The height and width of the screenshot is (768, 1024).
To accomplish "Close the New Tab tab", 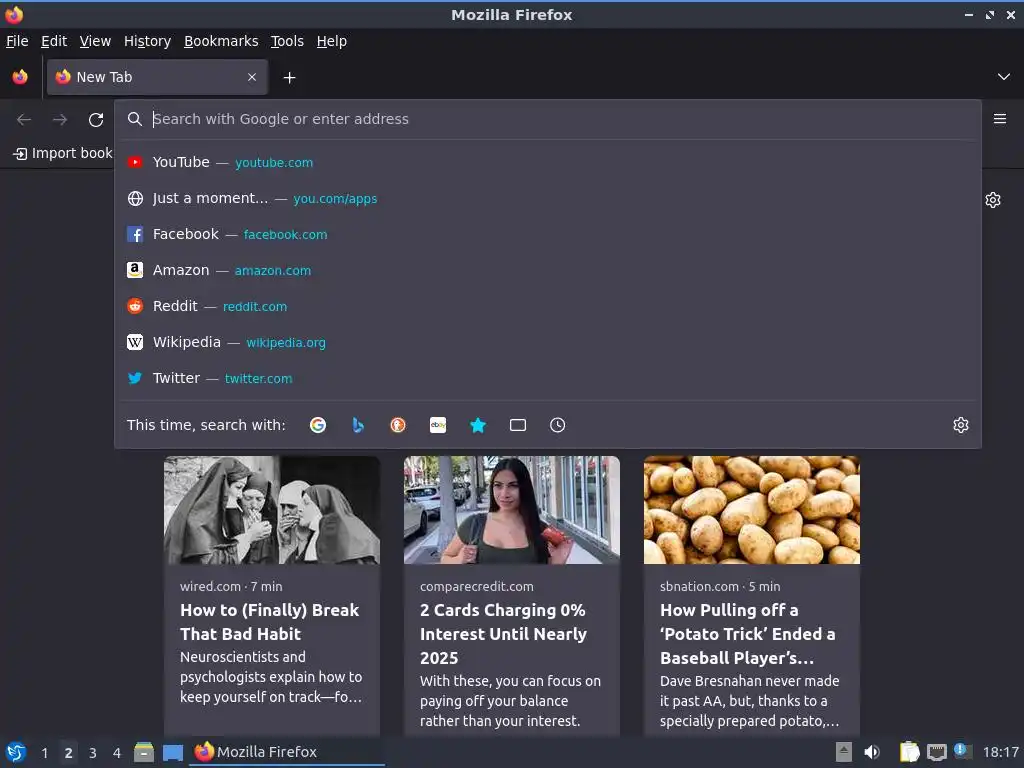I will (252, 77).
